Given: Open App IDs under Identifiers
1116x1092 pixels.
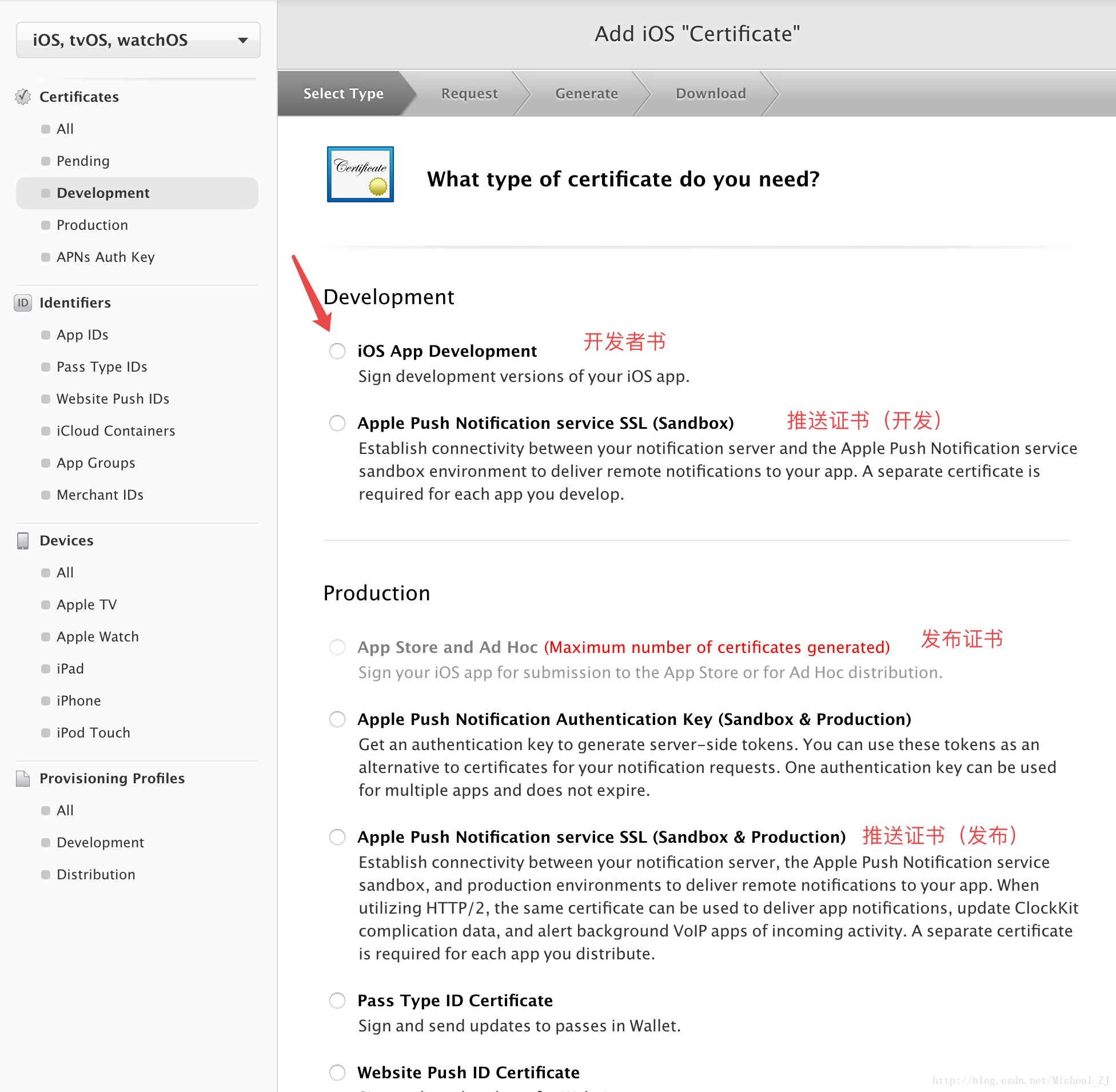Looking at the screenshot, I should coord(82,335).
